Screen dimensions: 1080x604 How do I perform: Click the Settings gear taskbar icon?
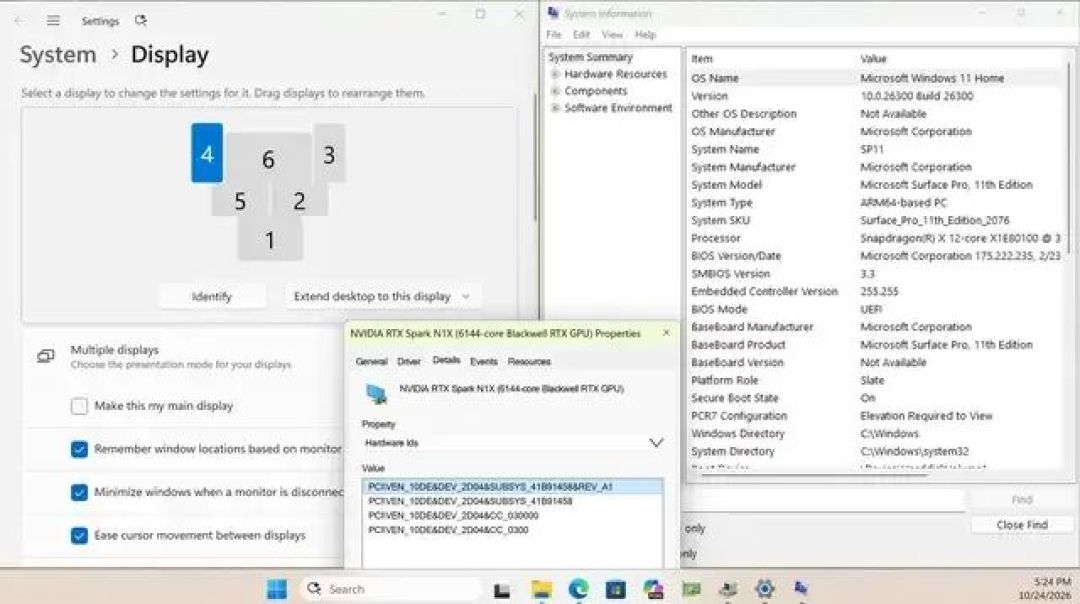(x=765, y=589)
